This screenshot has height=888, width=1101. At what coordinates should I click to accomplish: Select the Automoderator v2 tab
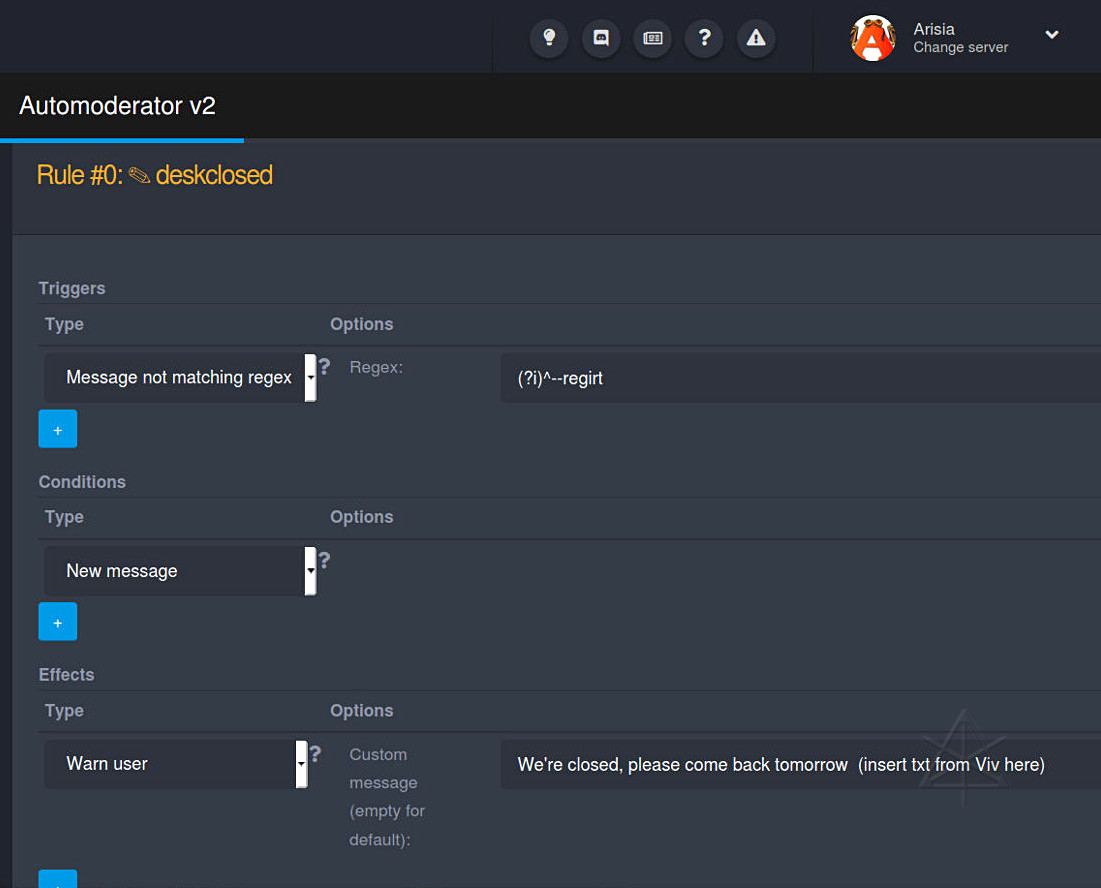point(118,106)
